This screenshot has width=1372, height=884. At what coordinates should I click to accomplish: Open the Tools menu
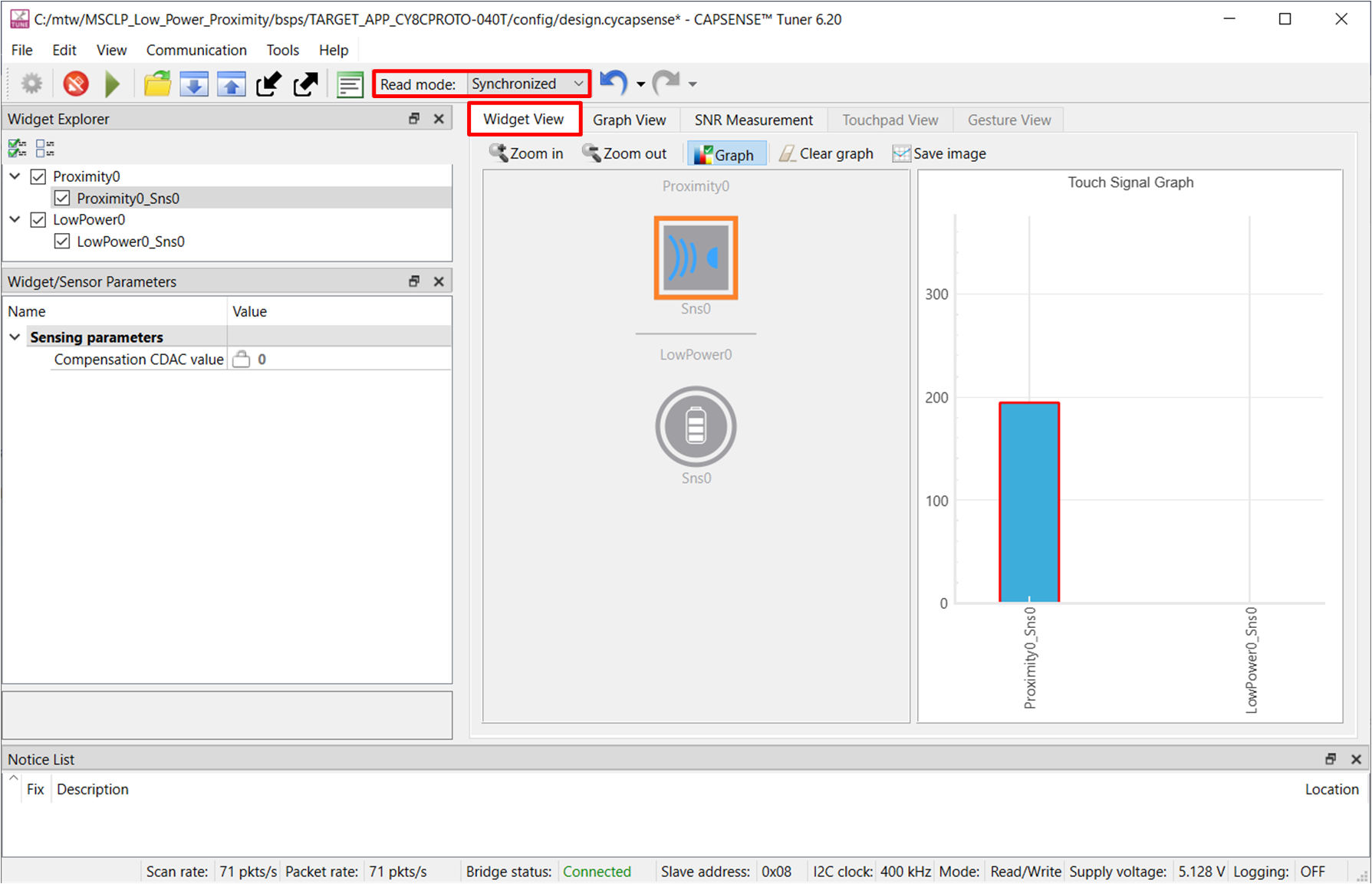coord(283,50)
